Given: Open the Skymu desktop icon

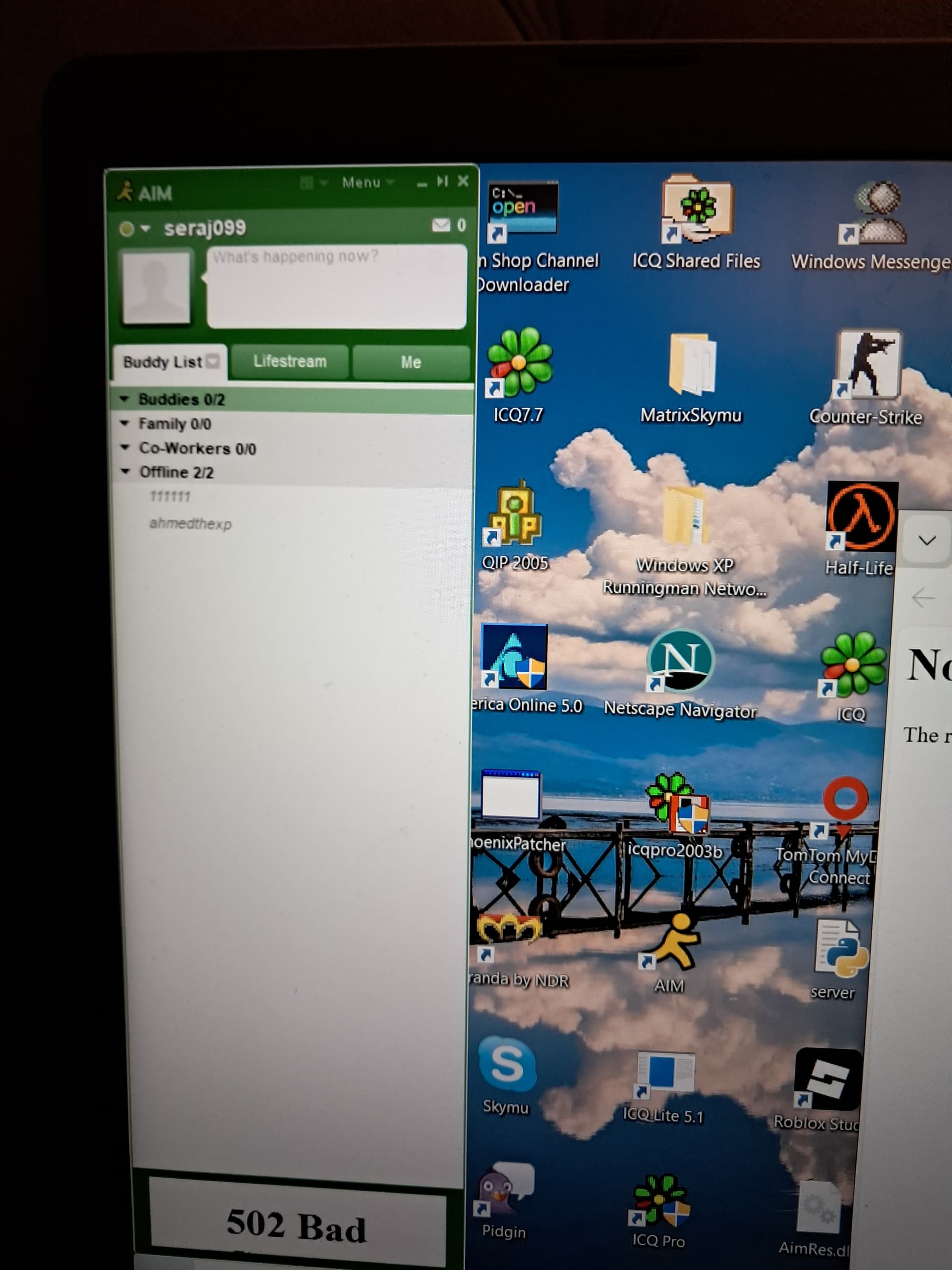Looking at the screenshot, I should [506, 1076].
